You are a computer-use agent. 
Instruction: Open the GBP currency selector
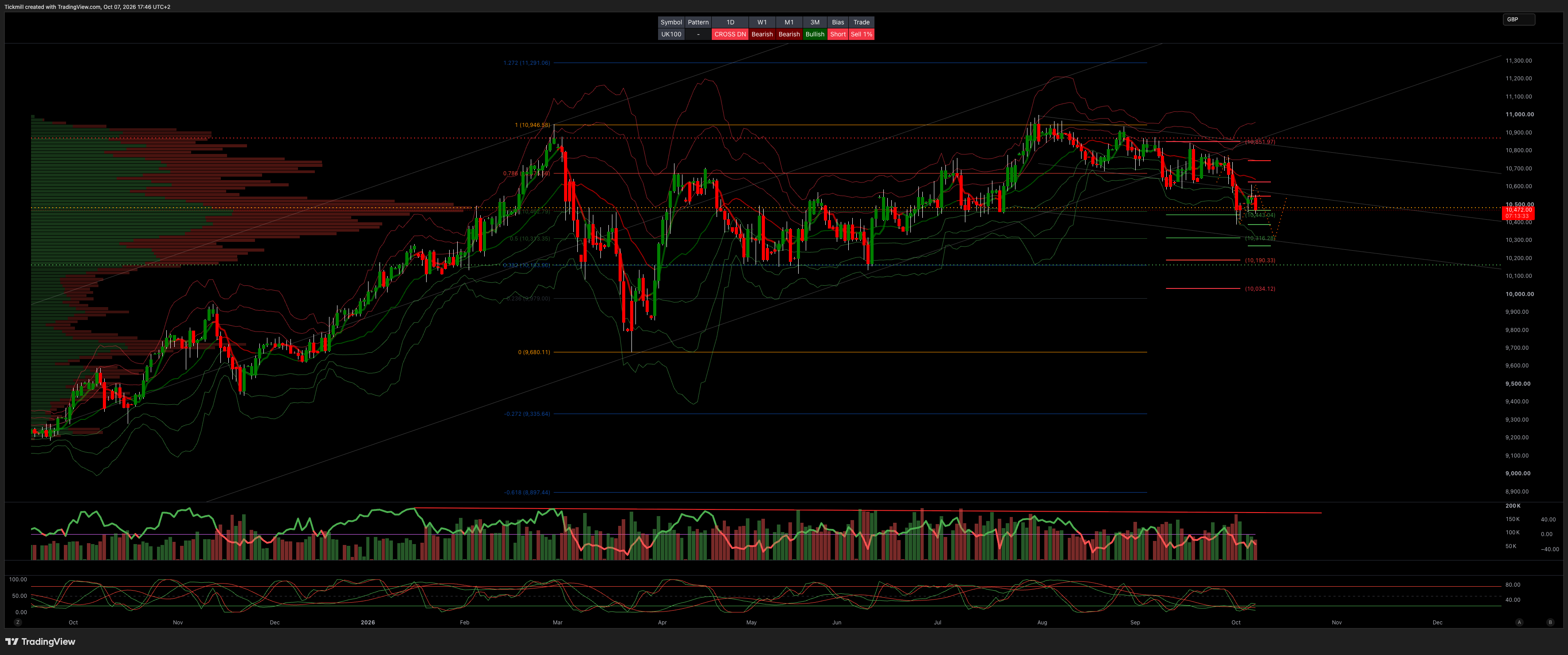1518,20
